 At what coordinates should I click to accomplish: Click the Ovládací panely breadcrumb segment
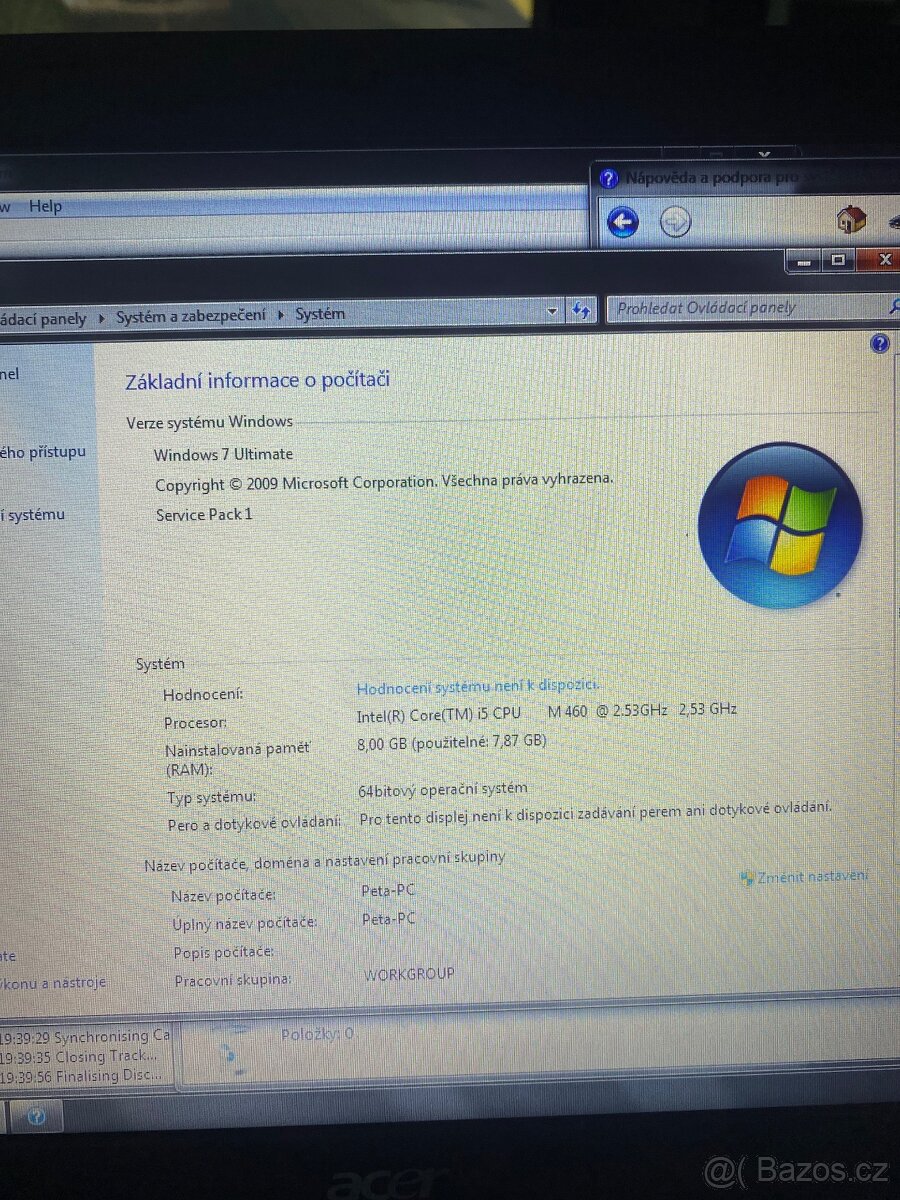pyautogui.click(x=44, y=319)
